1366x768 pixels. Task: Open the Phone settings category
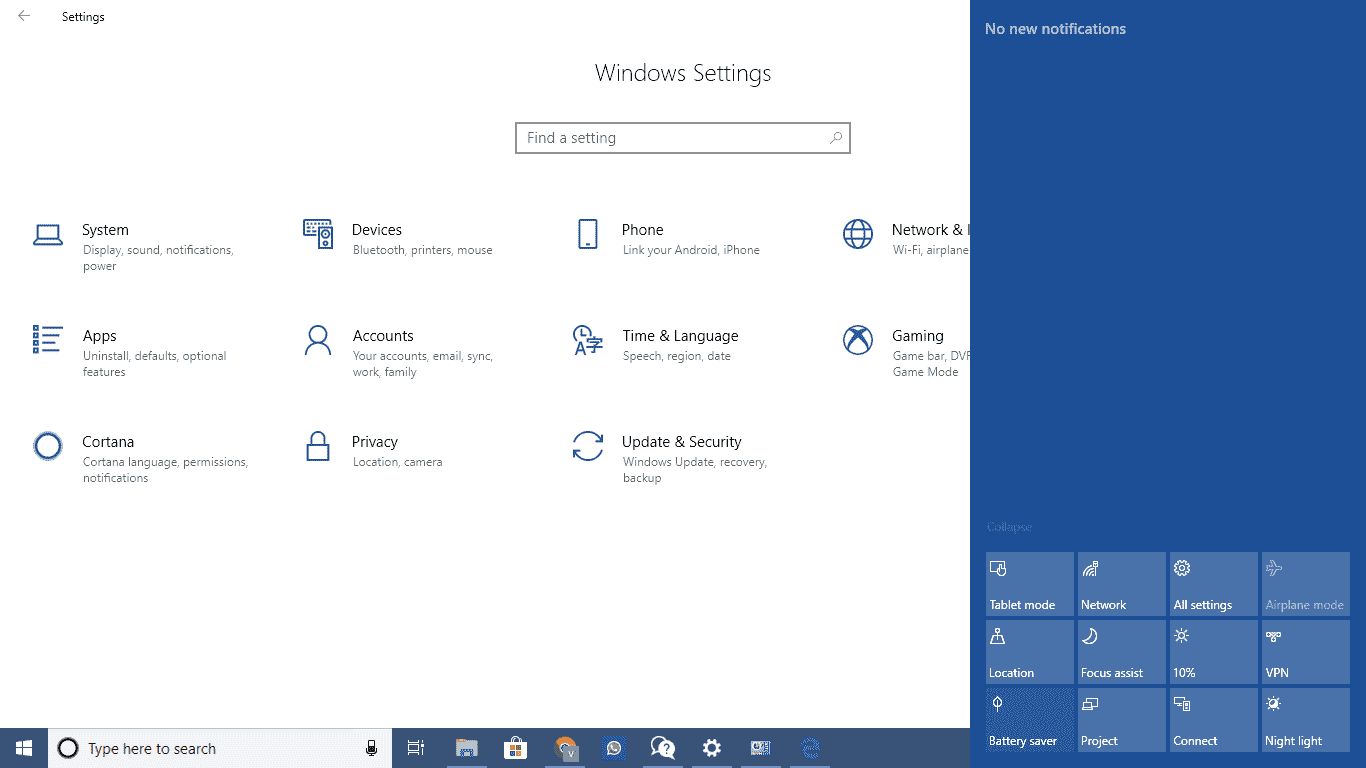point(667,239)
